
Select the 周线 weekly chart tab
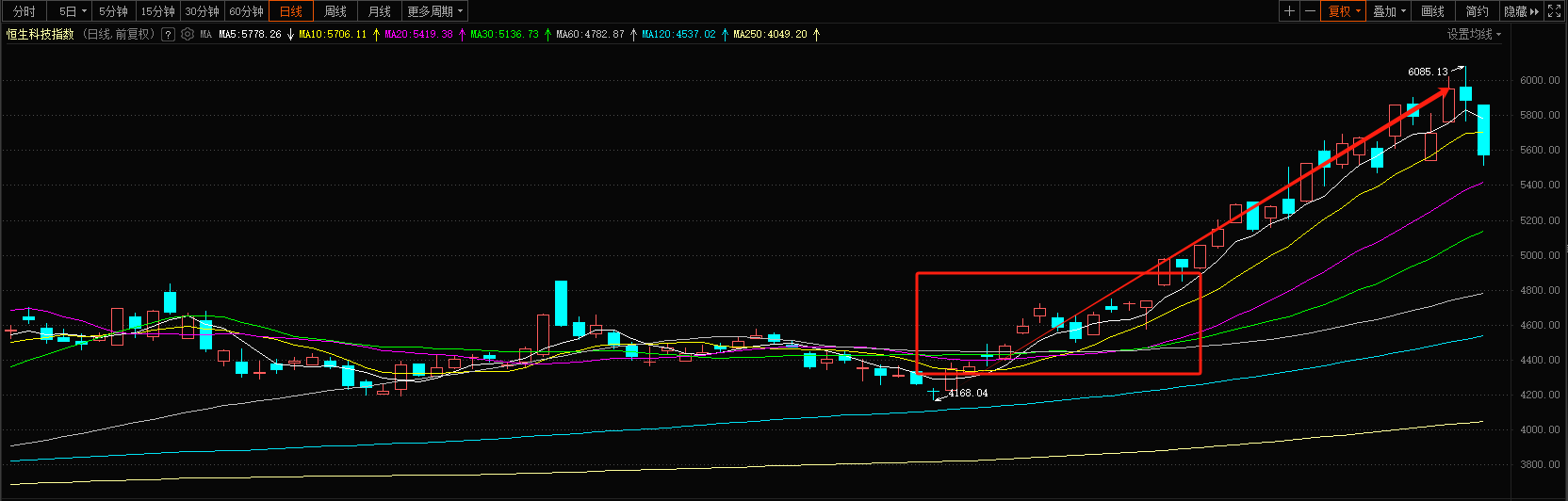click(x=335, y=11)
